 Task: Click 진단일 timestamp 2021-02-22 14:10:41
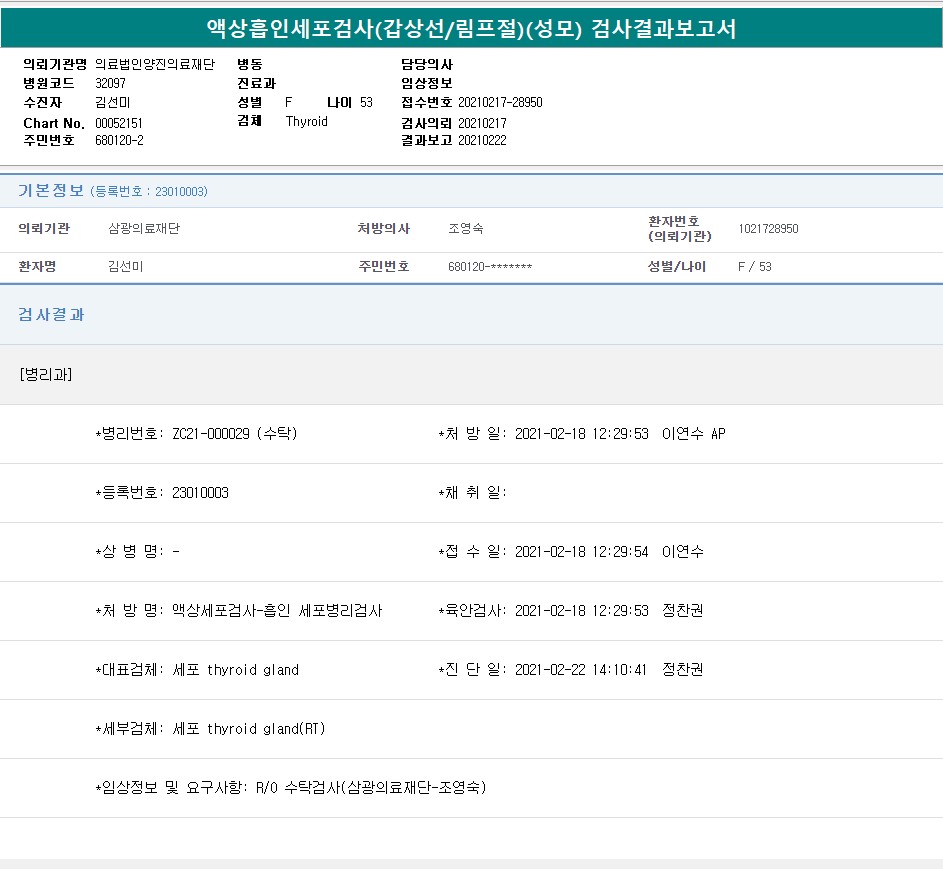coord(580,670)
